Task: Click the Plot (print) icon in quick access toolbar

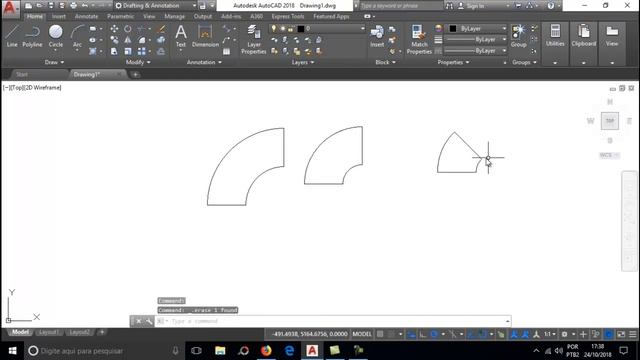Action: click(x=73, y=6)
